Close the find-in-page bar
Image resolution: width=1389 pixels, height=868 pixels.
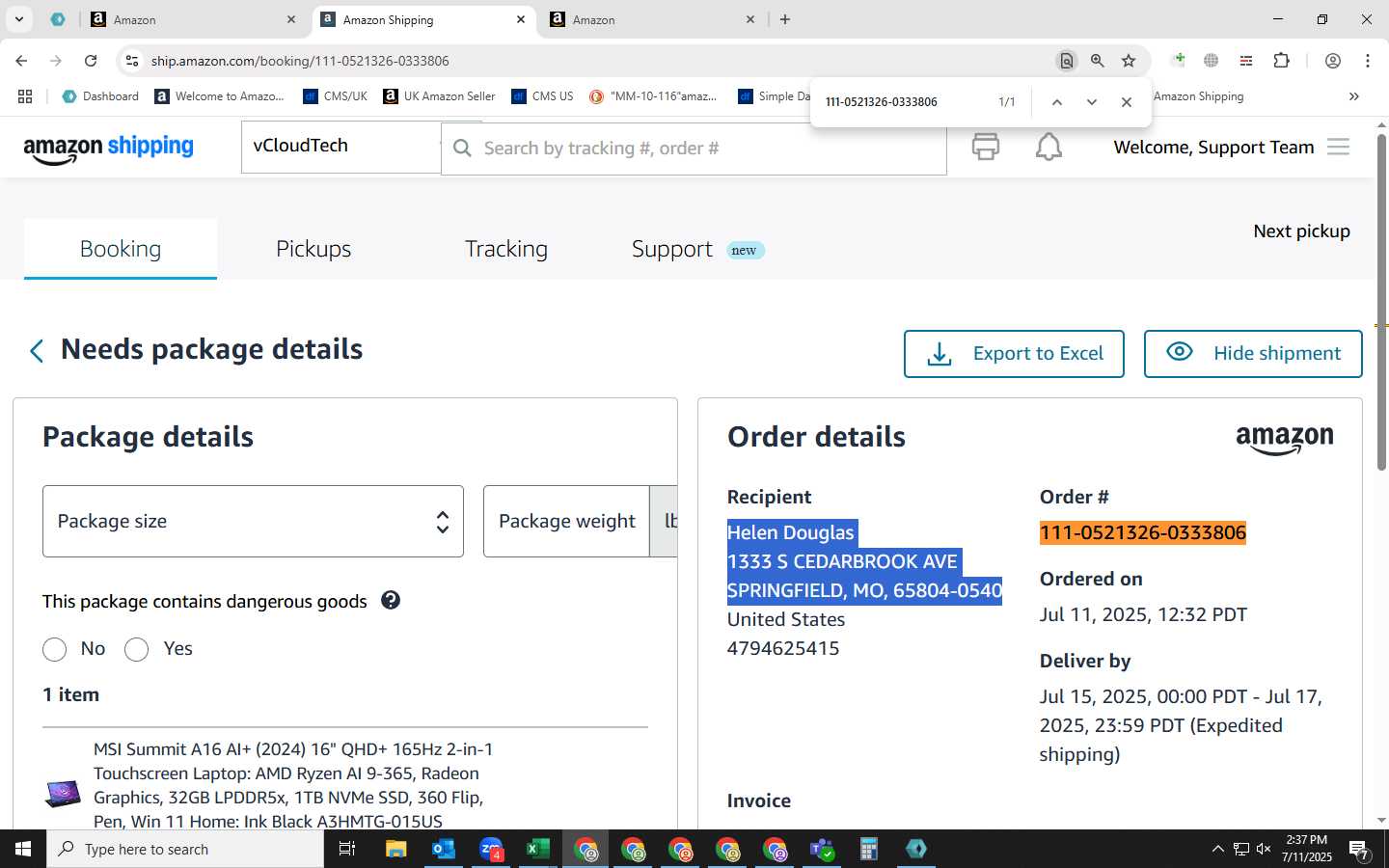tap(1127, 102)
